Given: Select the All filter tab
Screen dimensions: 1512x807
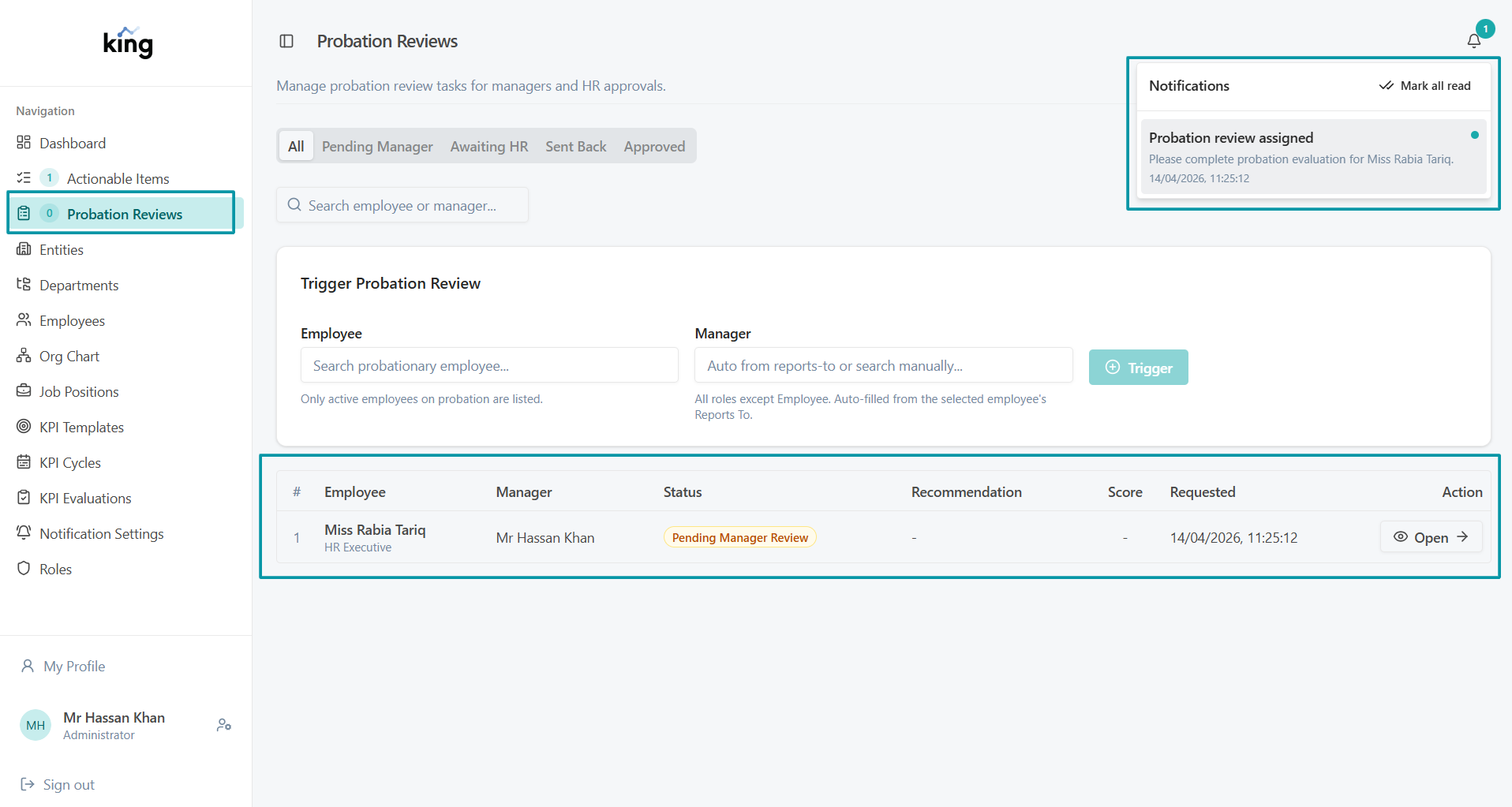Looking at the screenshot, I should (296, 146).
